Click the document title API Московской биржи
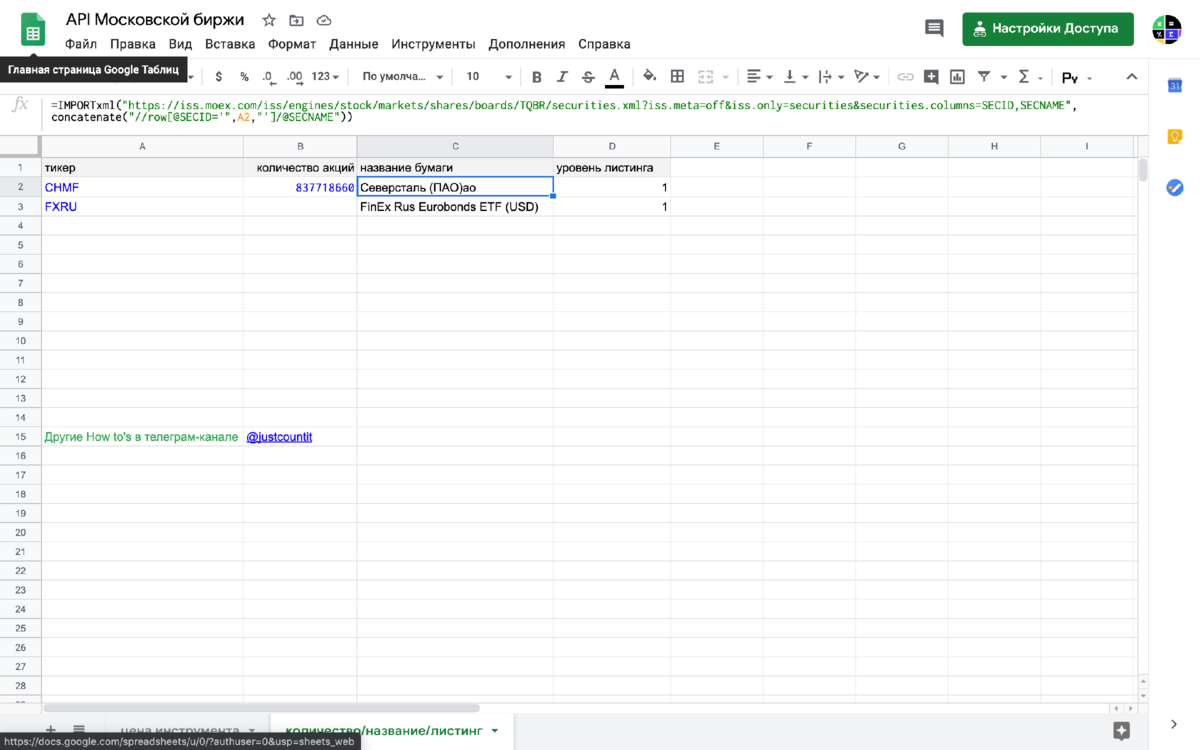 tap(155, 20)
